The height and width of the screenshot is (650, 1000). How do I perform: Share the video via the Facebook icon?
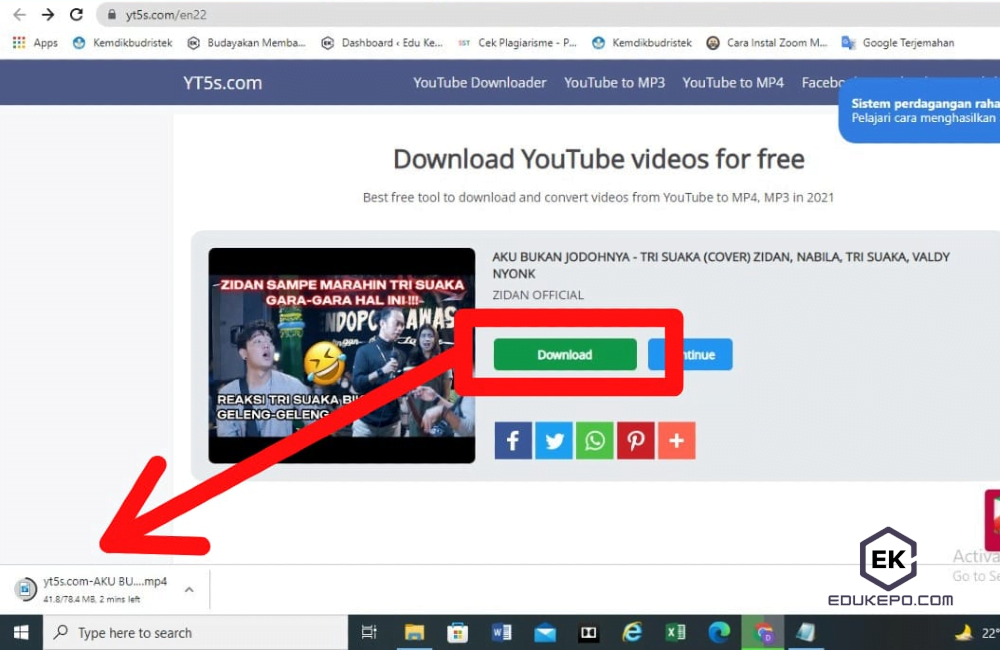[513, 440]
